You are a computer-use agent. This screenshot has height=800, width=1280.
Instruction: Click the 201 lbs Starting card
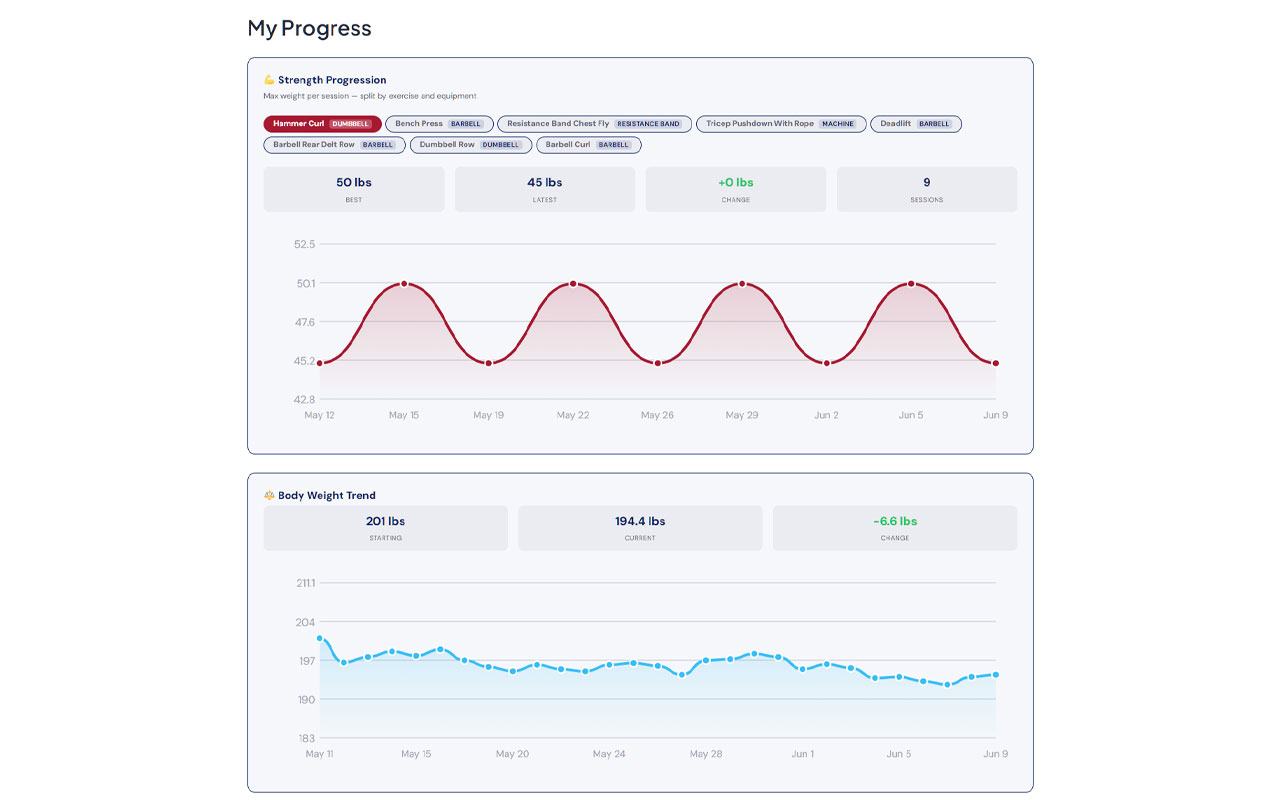(x=386, y=528)
